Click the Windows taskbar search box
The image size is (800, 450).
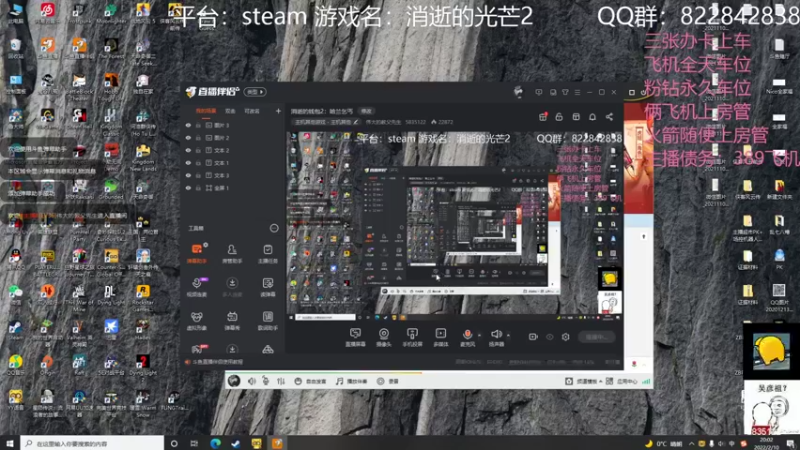[92, 443]
